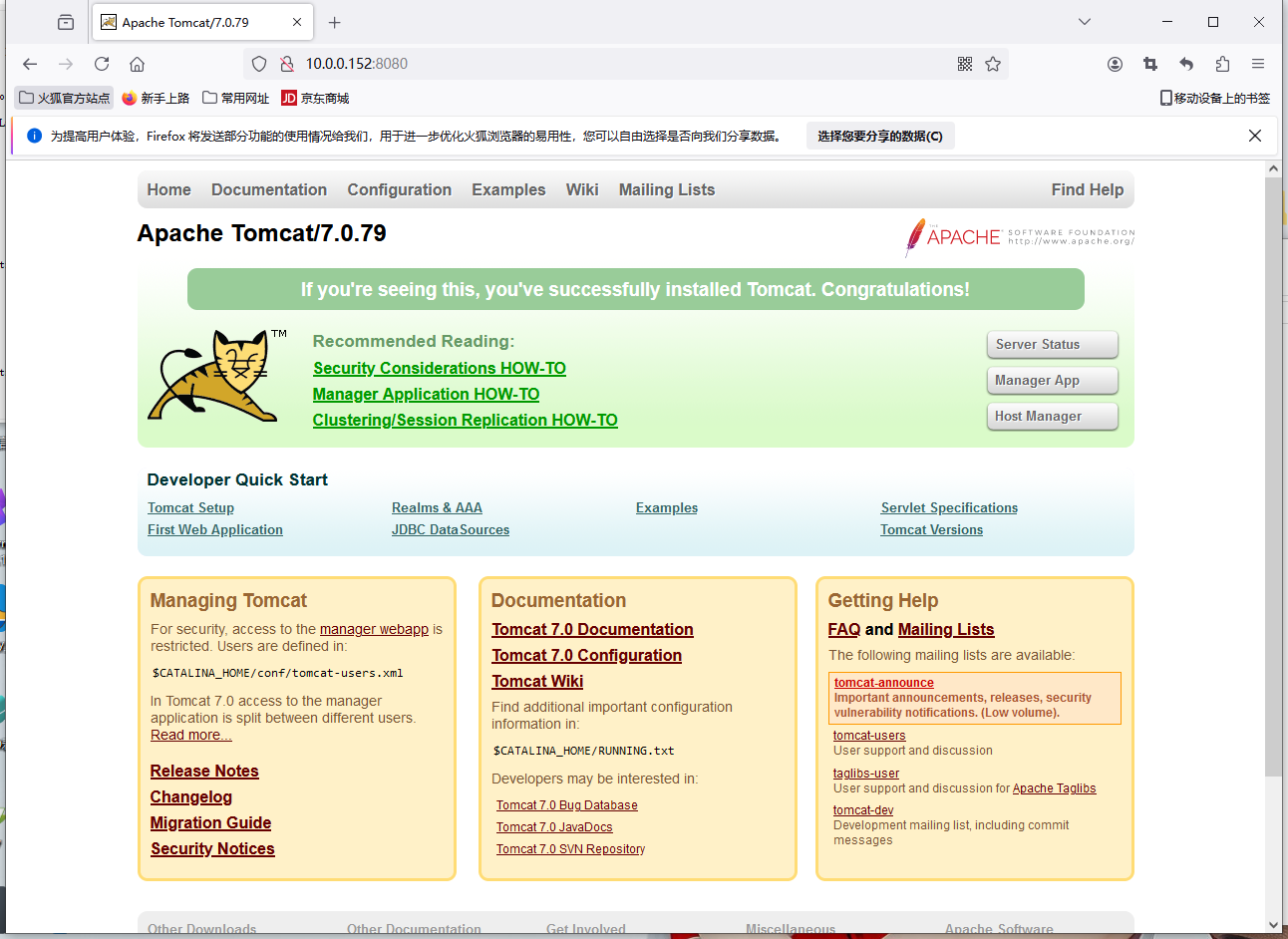1288x939 pixels.
Task: Open the tomcat-announce mailing list link
Action: [x=884, y=683]
